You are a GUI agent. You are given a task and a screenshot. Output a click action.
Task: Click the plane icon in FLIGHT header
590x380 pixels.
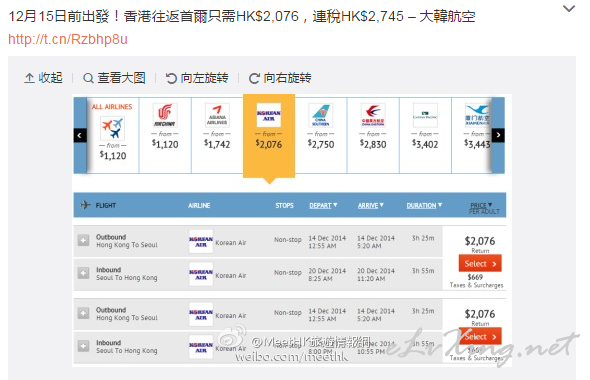(85, 205)
